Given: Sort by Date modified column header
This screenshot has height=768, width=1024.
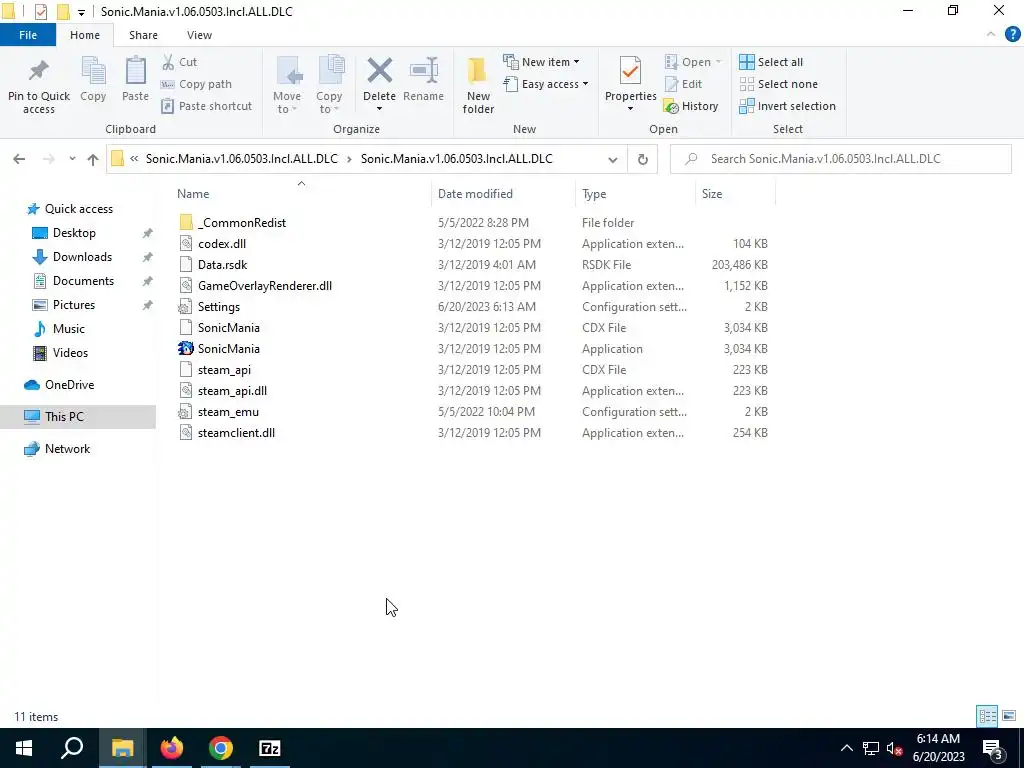Looking at the screenshot, I should click(x=504, y=194).
